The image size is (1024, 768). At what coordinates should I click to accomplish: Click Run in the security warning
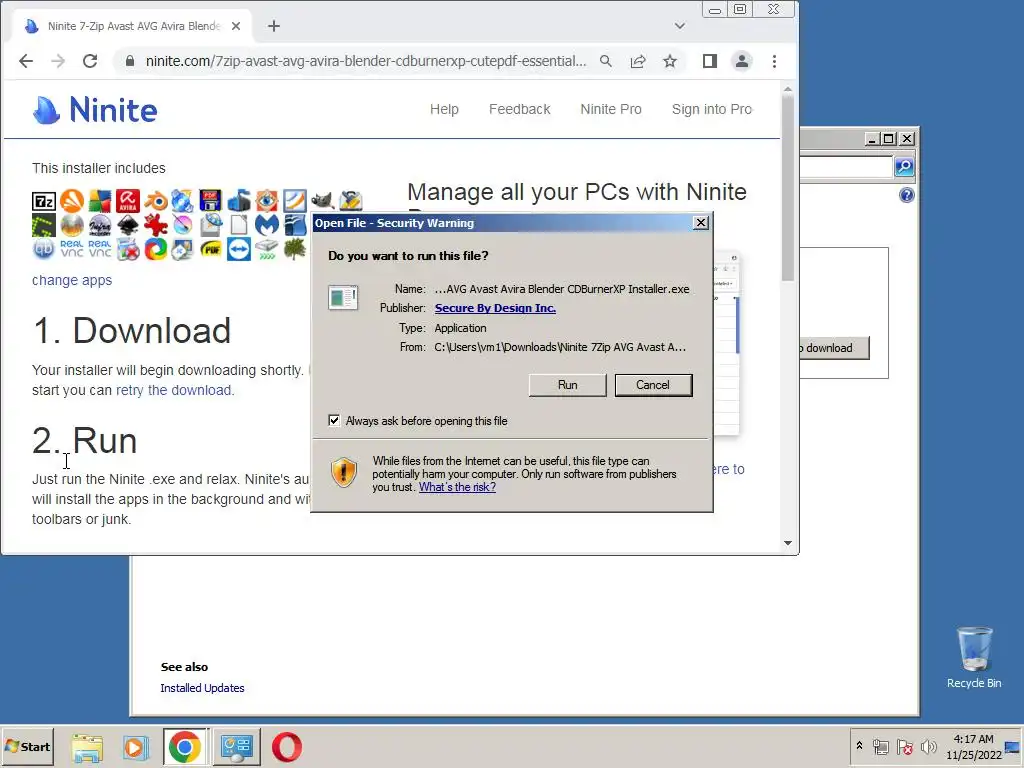click(568, 385)
